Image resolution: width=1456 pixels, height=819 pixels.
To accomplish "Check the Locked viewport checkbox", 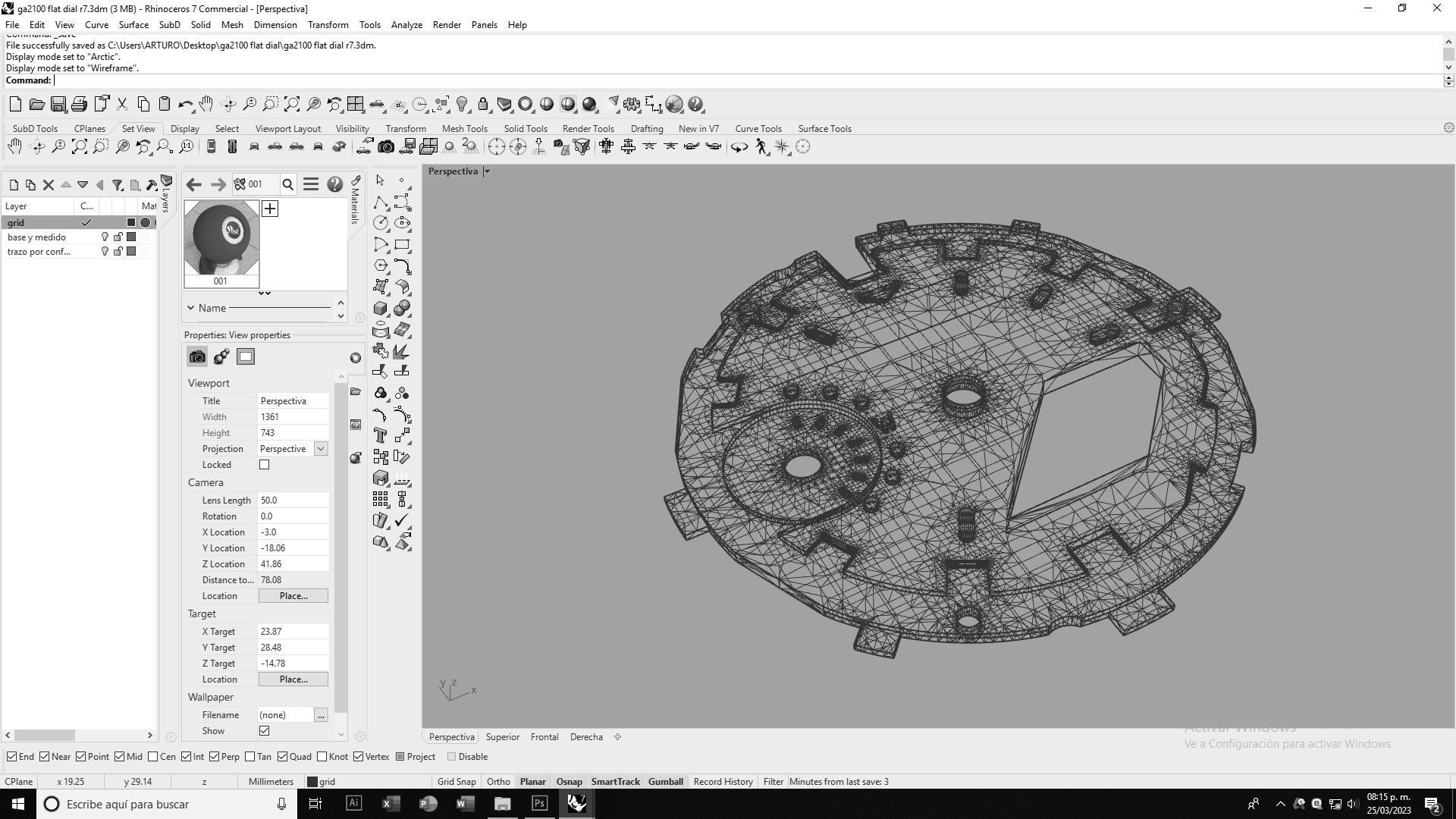I will [264, 465].
